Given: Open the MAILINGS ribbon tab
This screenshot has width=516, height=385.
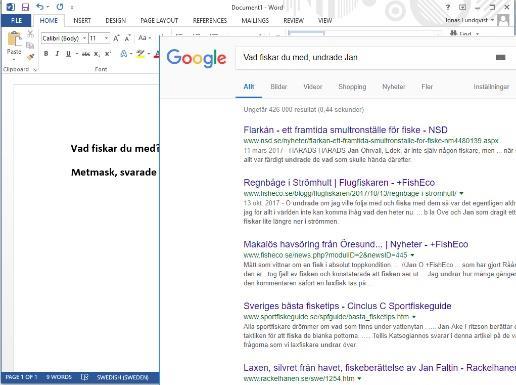Looking at the screenshot, I should pyautogui.click(x=255, y=21).
